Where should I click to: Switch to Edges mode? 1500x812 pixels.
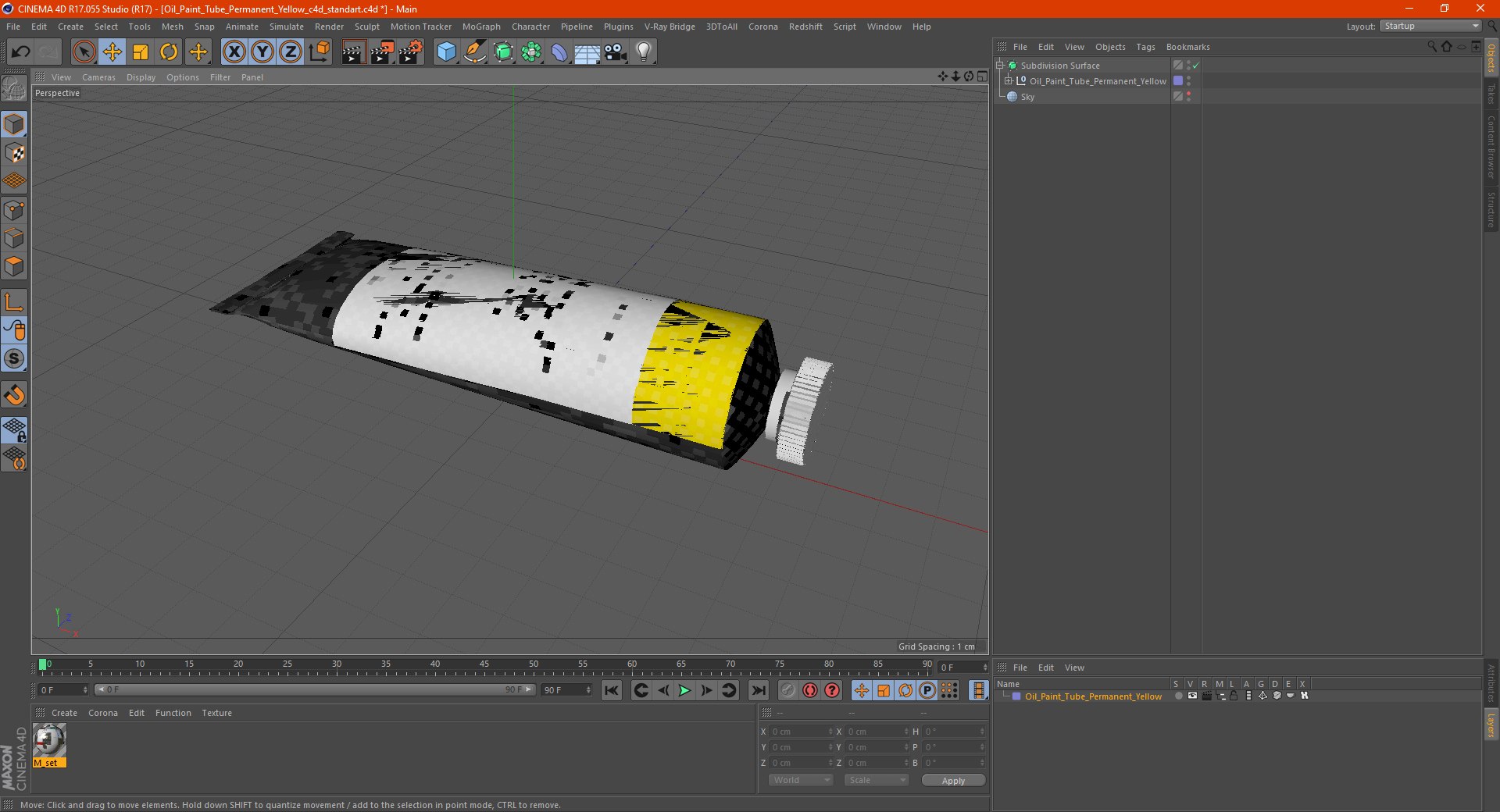14,238
